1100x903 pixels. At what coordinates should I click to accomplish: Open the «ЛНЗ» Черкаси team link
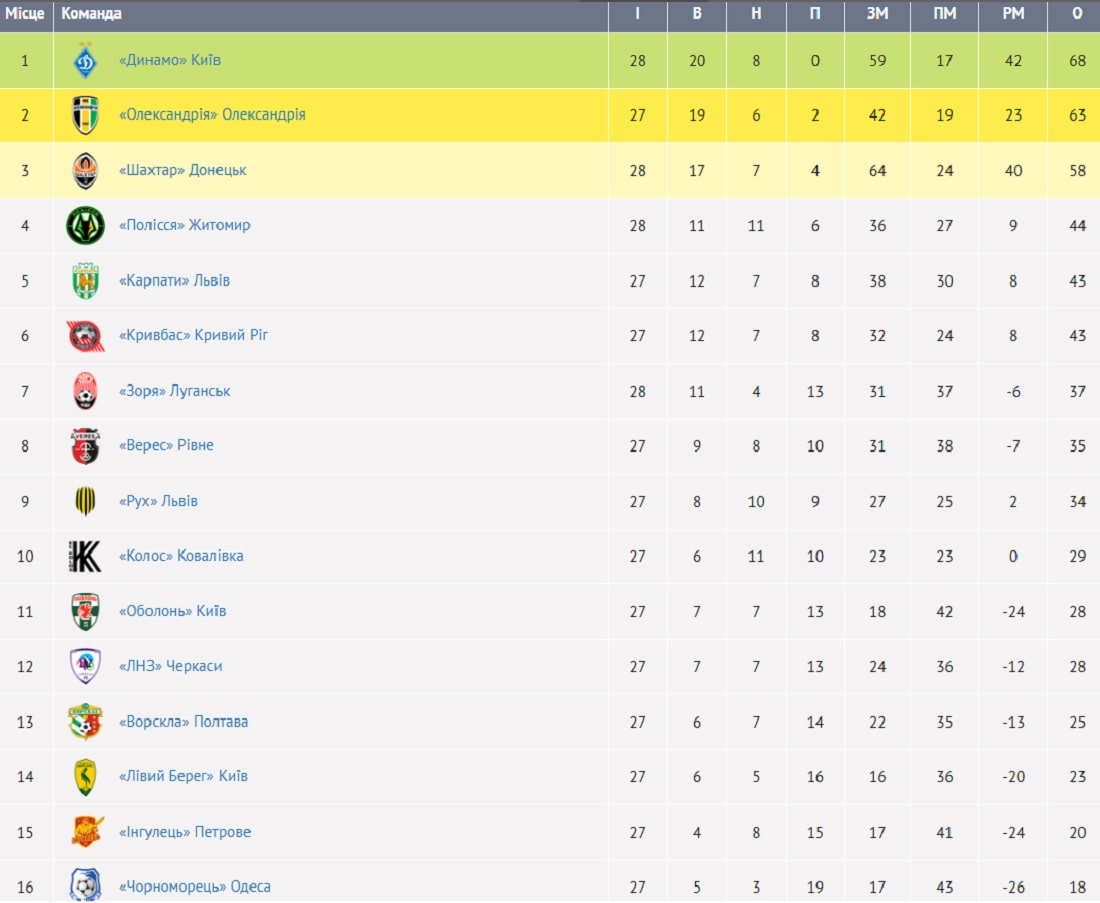170,667
